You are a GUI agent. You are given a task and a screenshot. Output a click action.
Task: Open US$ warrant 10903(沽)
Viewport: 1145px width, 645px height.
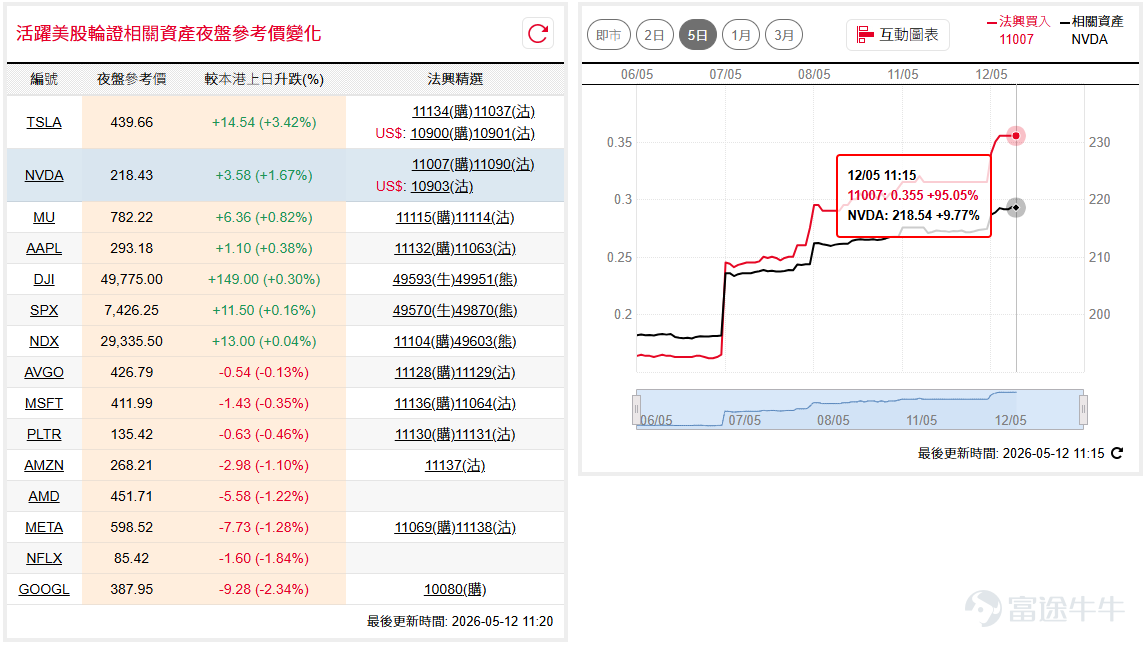pyautogui.click(x=442, y=186)
